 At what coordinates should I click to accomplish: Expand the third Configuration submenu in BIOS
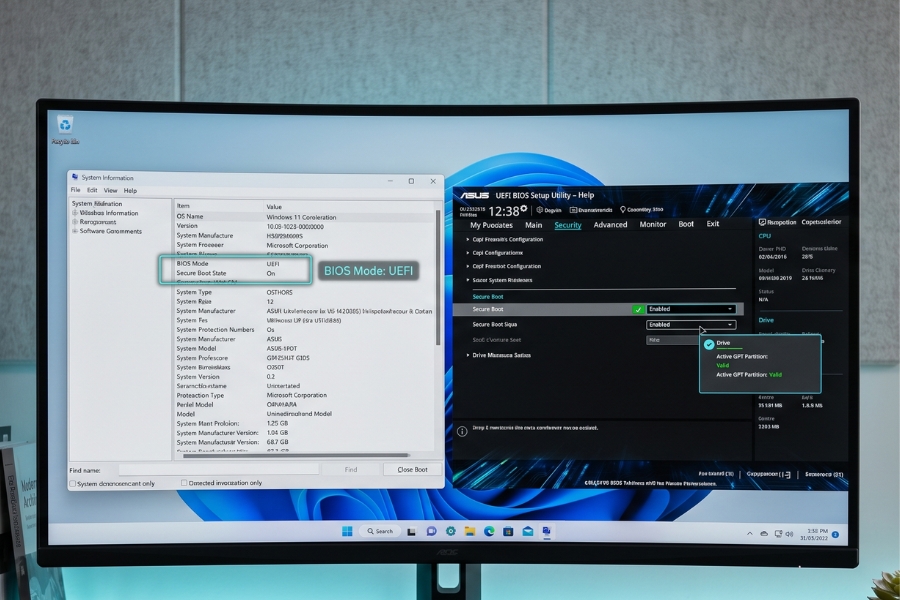[468, 266]
